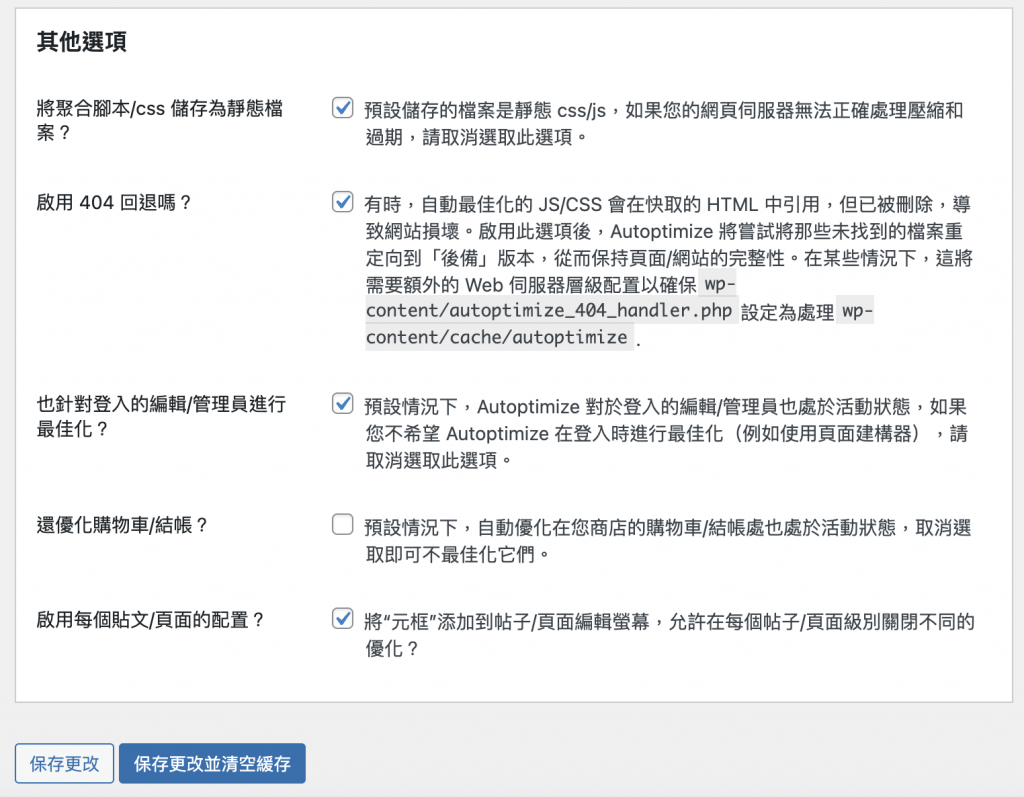Click the 保存更改 button
The image size is (1024, 797).
(64, 763)
